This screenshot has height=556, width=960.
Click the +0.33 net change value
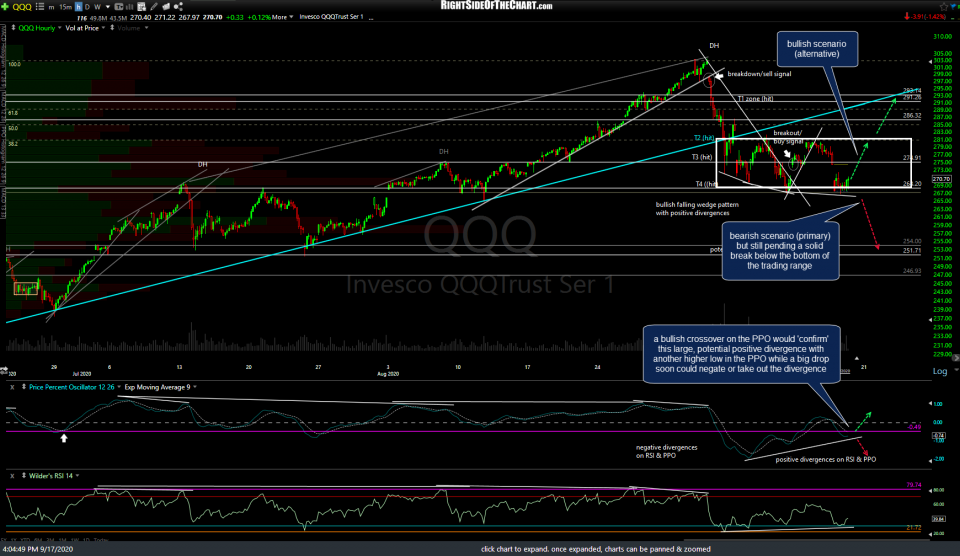click(x=234, y=17)
